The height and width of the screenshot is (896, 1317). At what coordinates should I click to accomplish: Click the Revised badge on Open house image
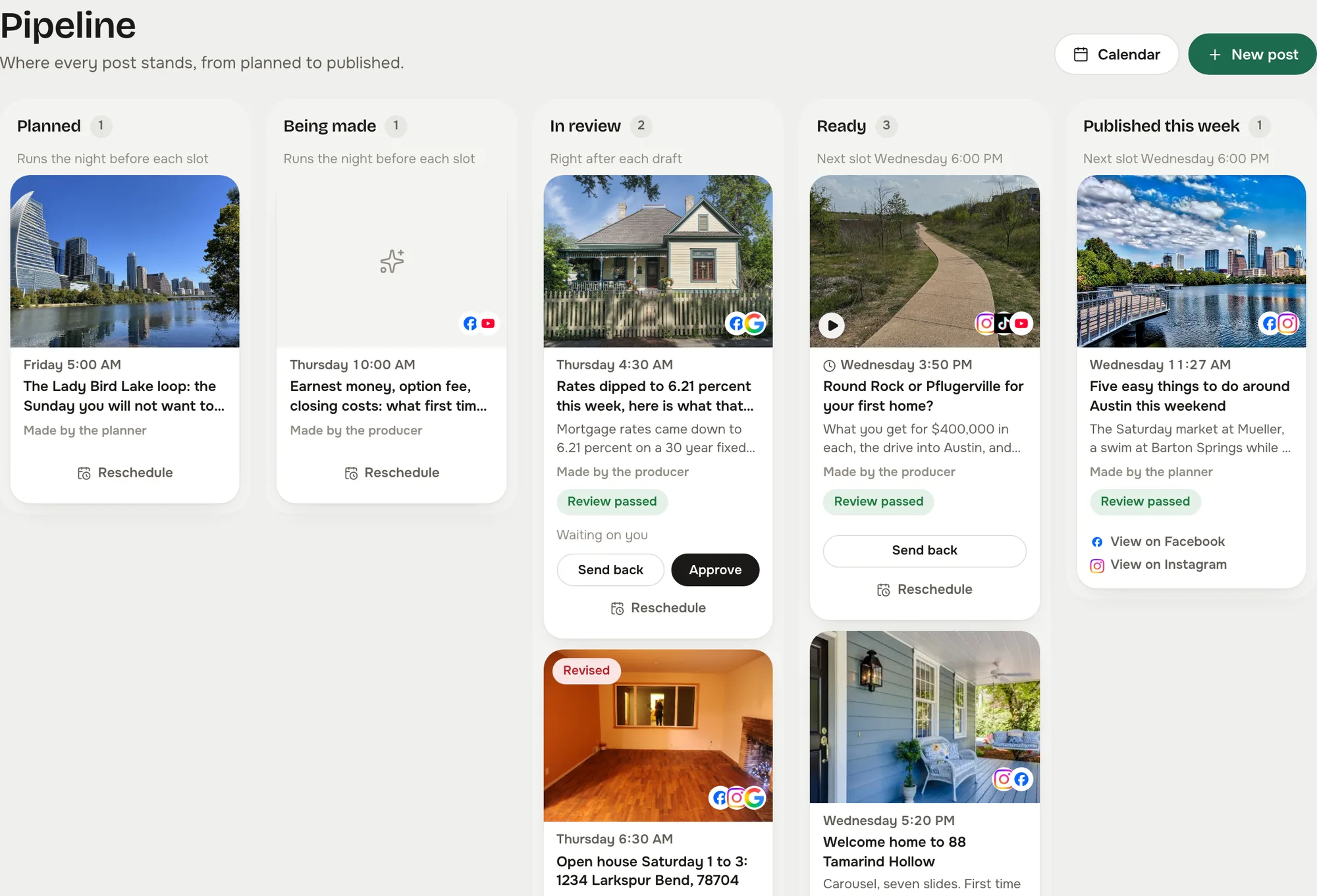pos(586,670)
